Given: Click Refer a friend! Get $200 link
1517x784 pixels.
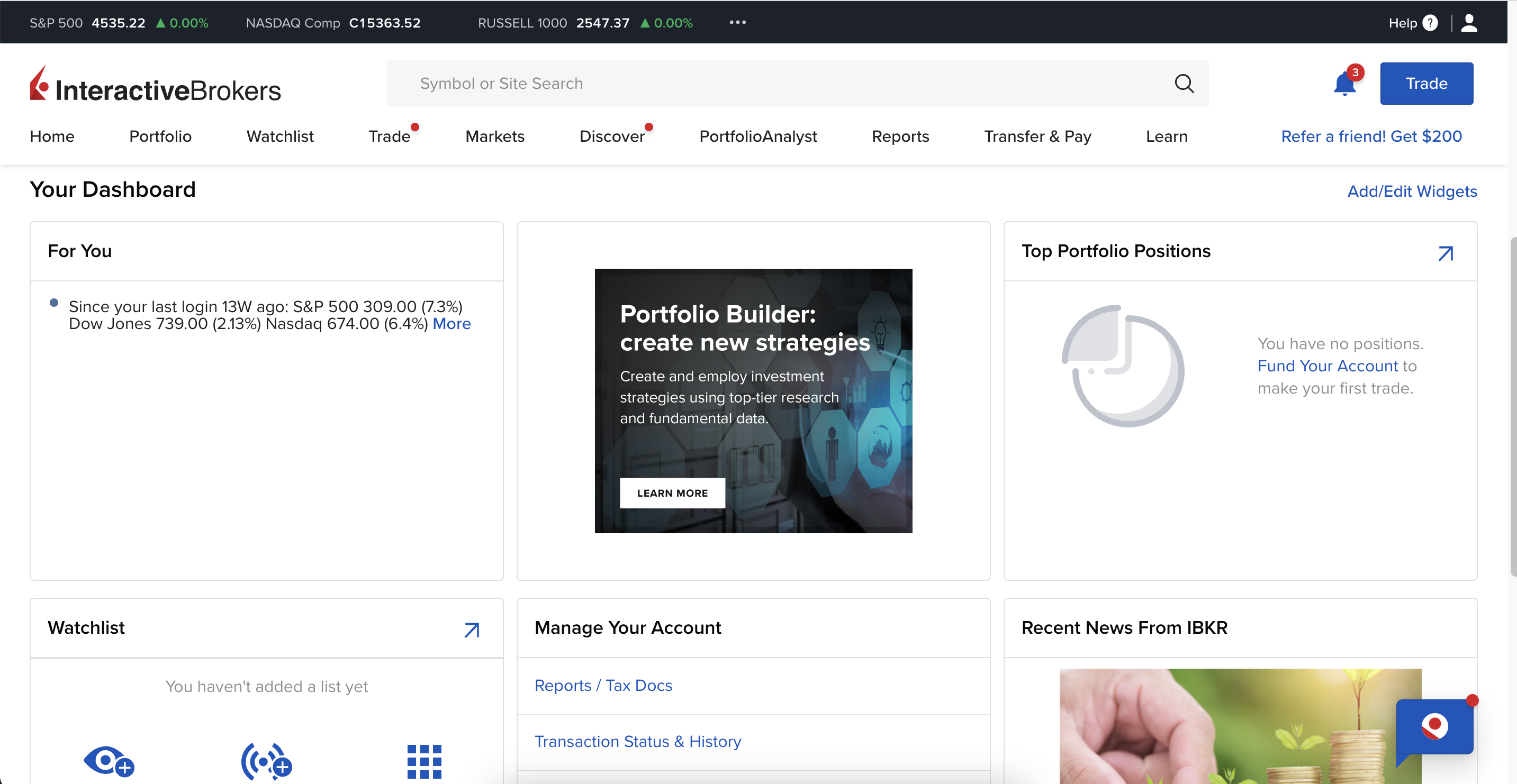Looking at the screenshot, I should [1371, 136].
